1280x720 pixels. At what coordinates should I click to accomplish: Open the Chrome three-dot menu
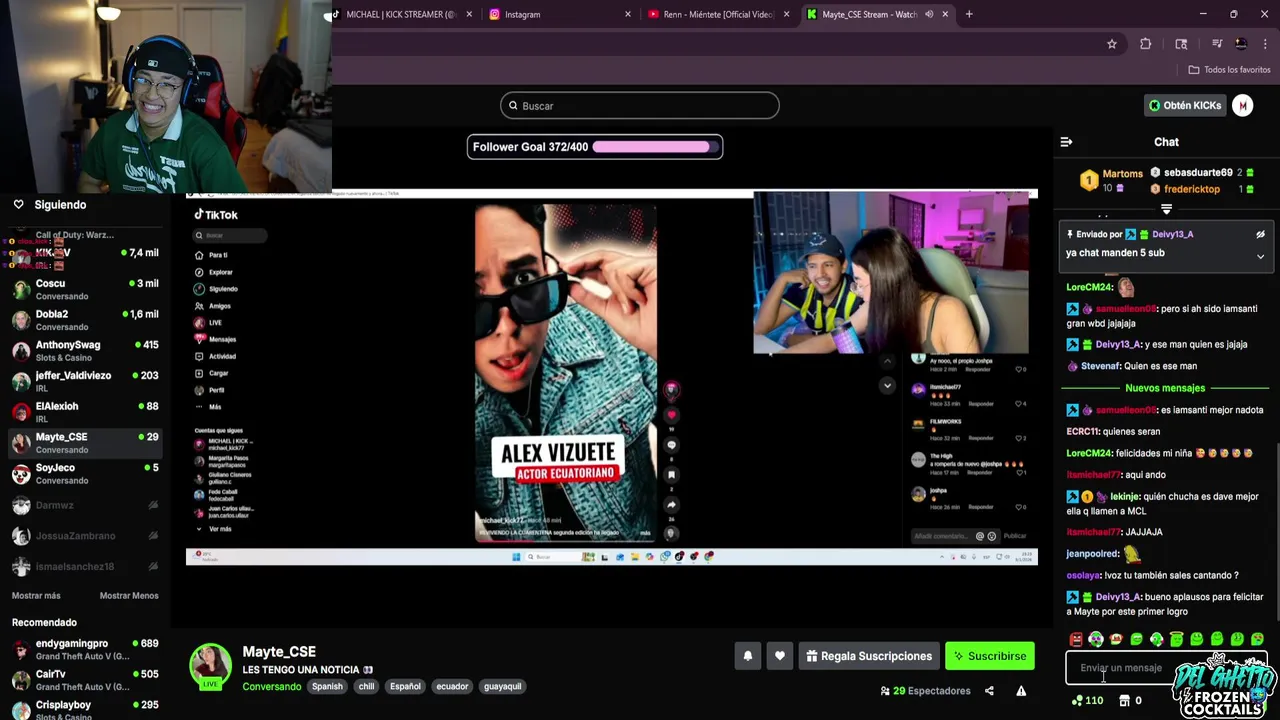(1265, 44)
